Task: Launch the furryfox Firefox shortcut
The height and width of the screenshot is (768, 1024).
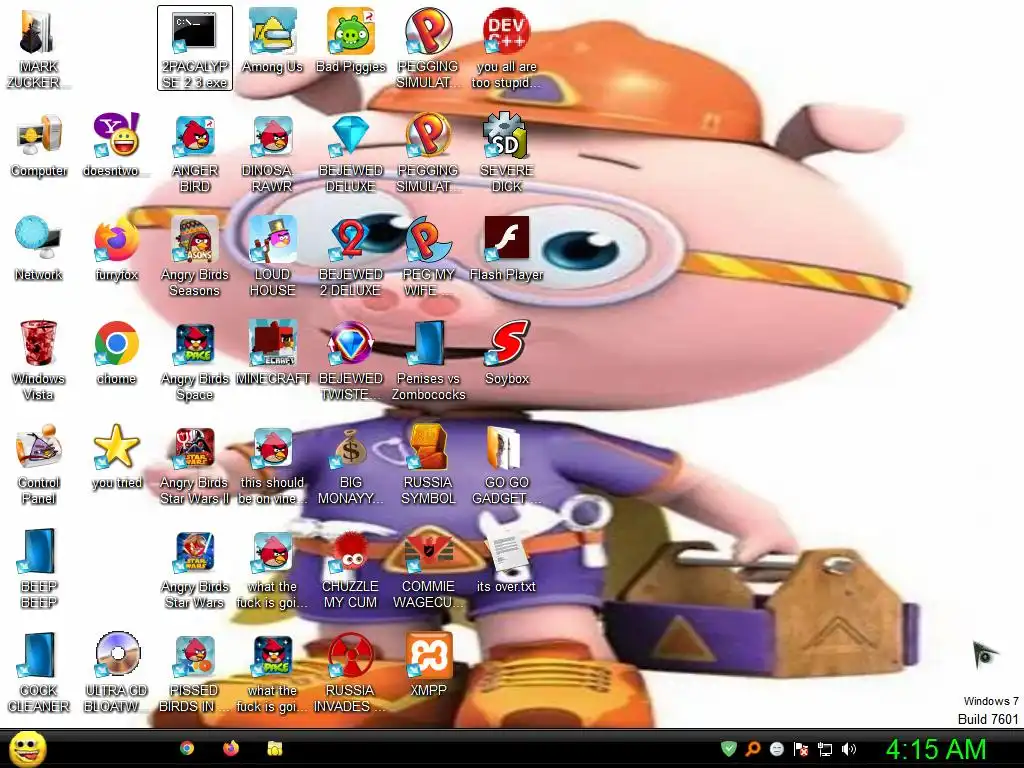Action: click(x=116, y=249)
